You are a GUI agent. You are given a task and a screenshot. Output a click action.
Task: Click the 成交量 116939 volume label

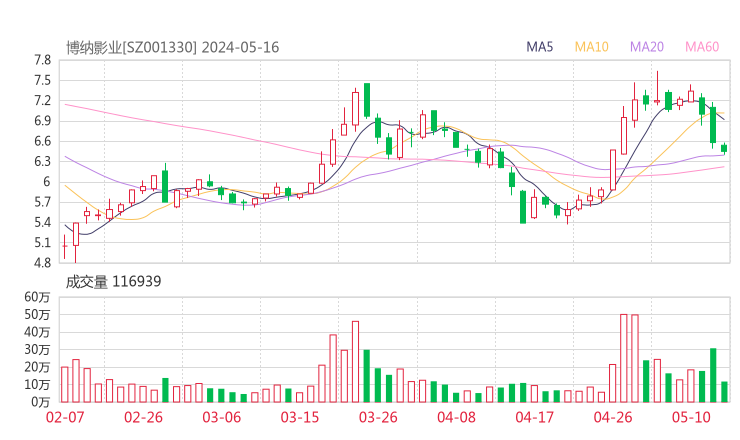point(113,282)
